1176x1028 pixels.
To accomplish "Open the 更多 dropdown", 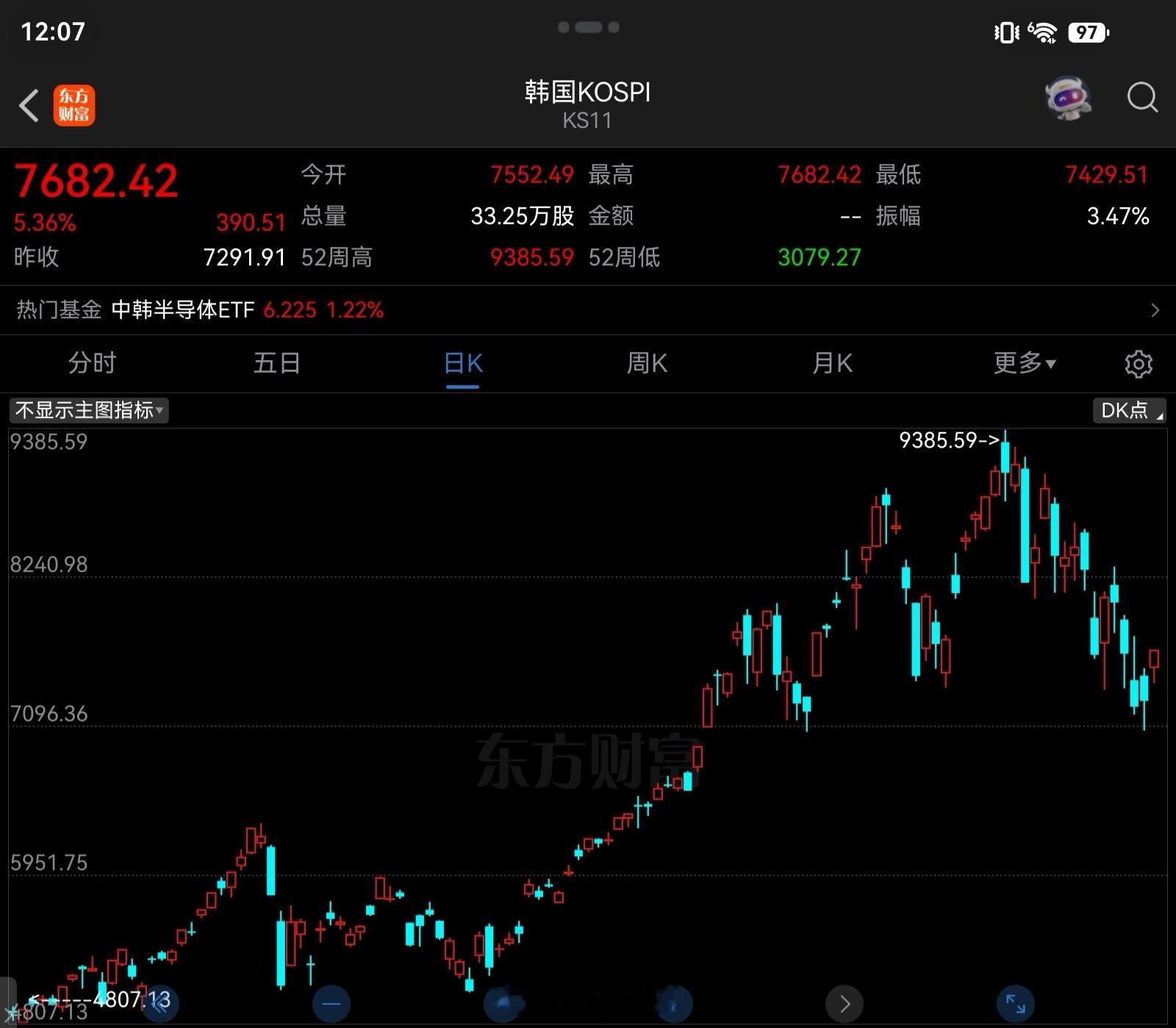I will 1025,363.
